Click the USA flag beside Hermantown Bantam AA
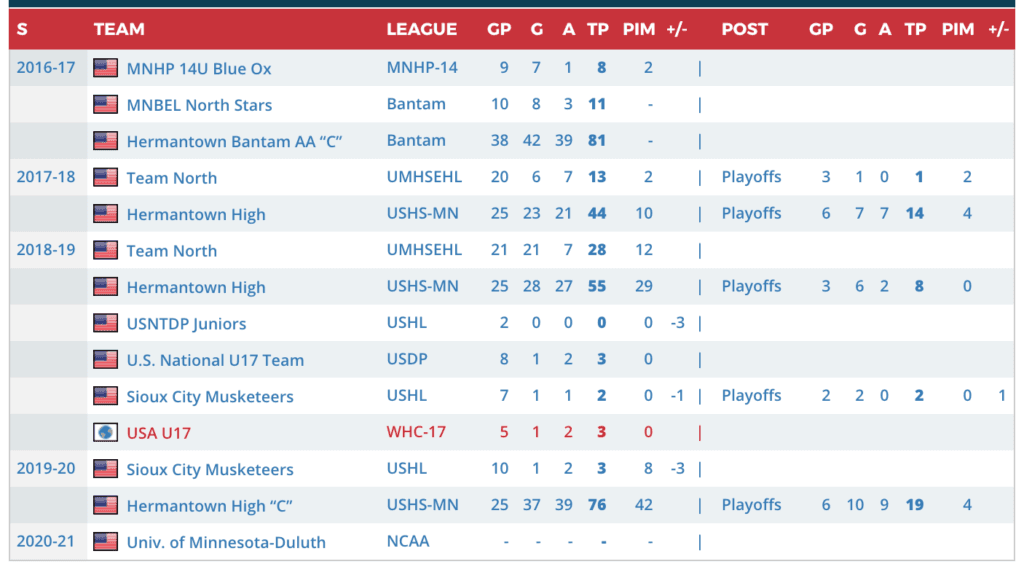This screenshot has width=1024, height=567. coord(105,141)
